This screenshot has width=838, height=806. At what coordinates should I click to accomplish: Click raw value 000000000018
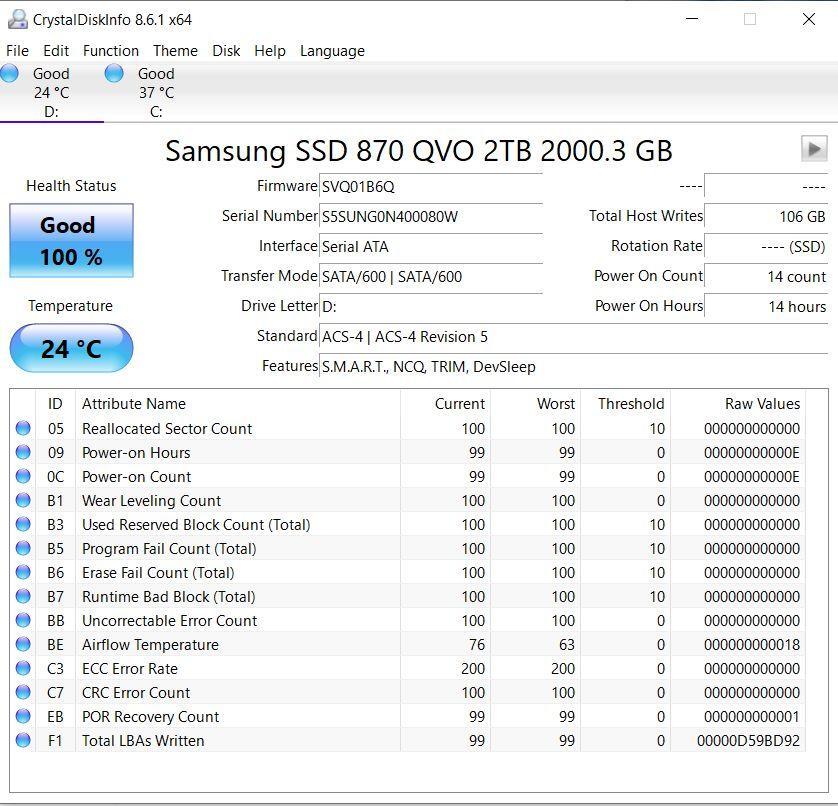coord(752,645)
